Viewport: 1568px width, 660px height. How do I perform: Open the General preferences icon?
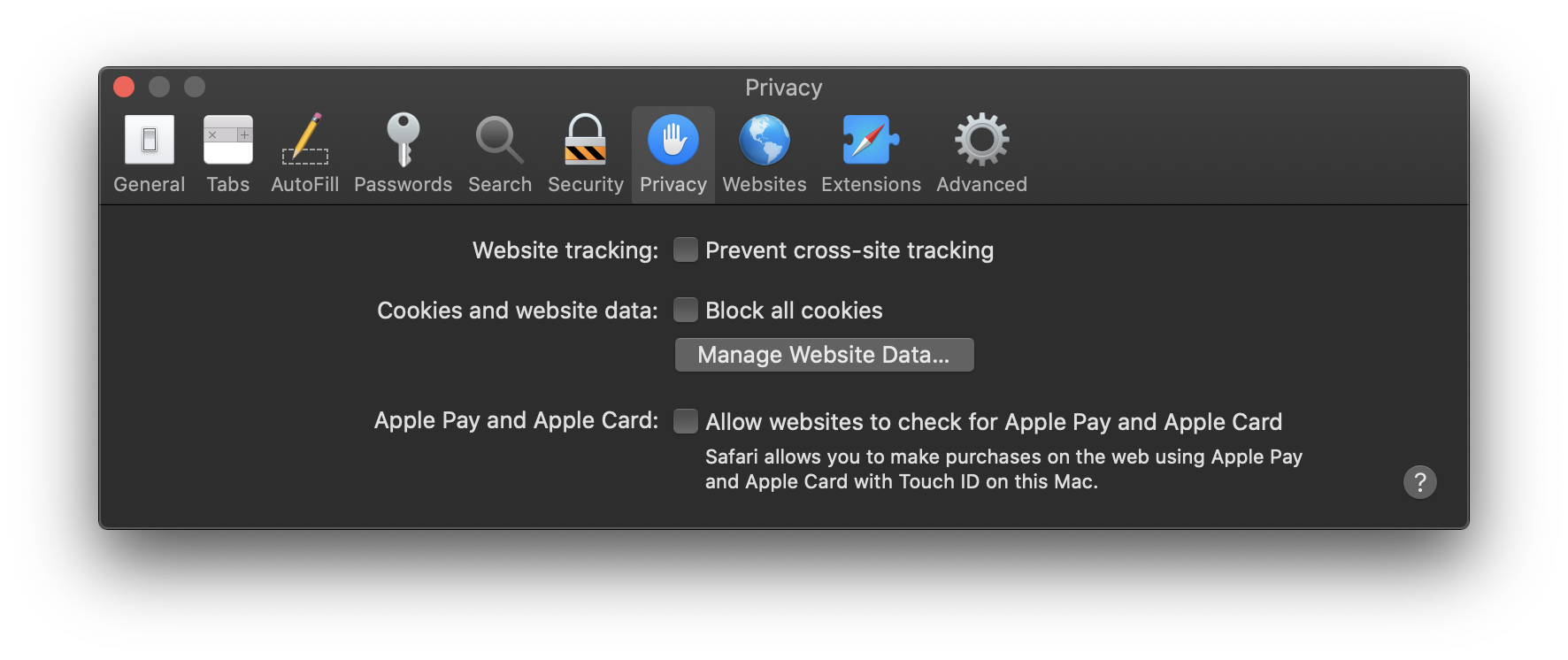[149, 140]
